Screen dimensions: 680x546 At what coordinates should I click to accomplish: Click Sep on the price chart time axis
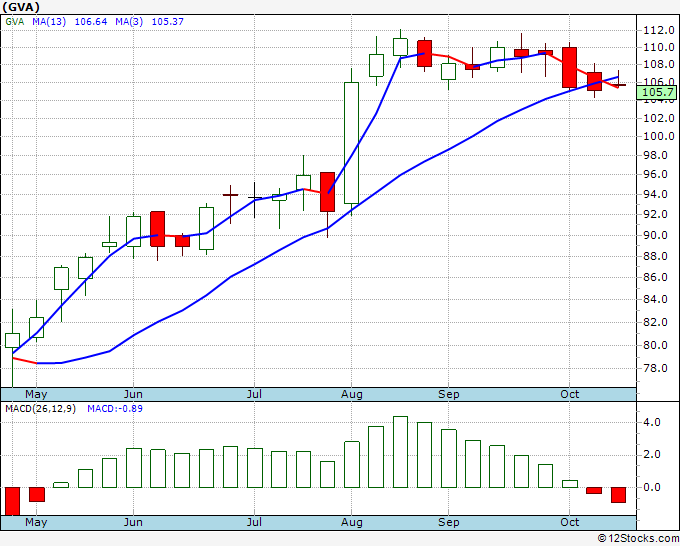point(448,394)
